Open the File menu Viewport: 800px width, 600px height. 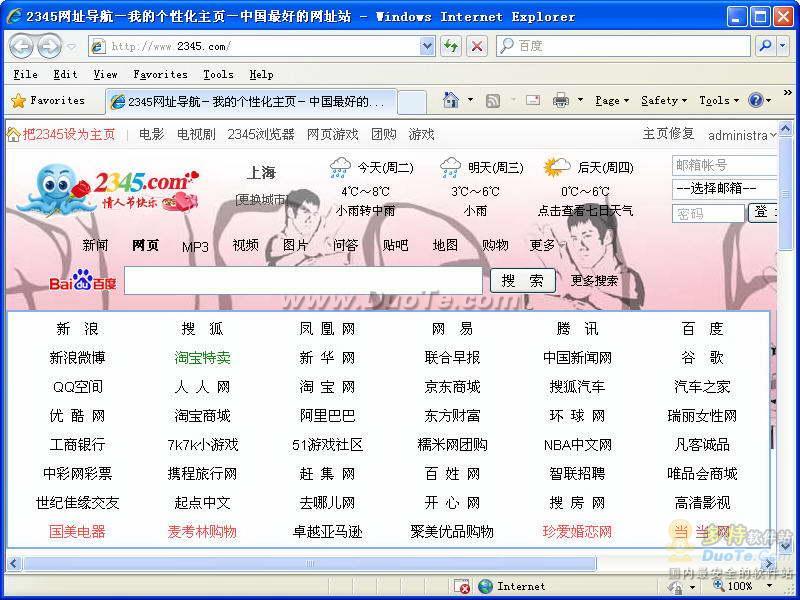pyautogui.click(x=25, y=74)
